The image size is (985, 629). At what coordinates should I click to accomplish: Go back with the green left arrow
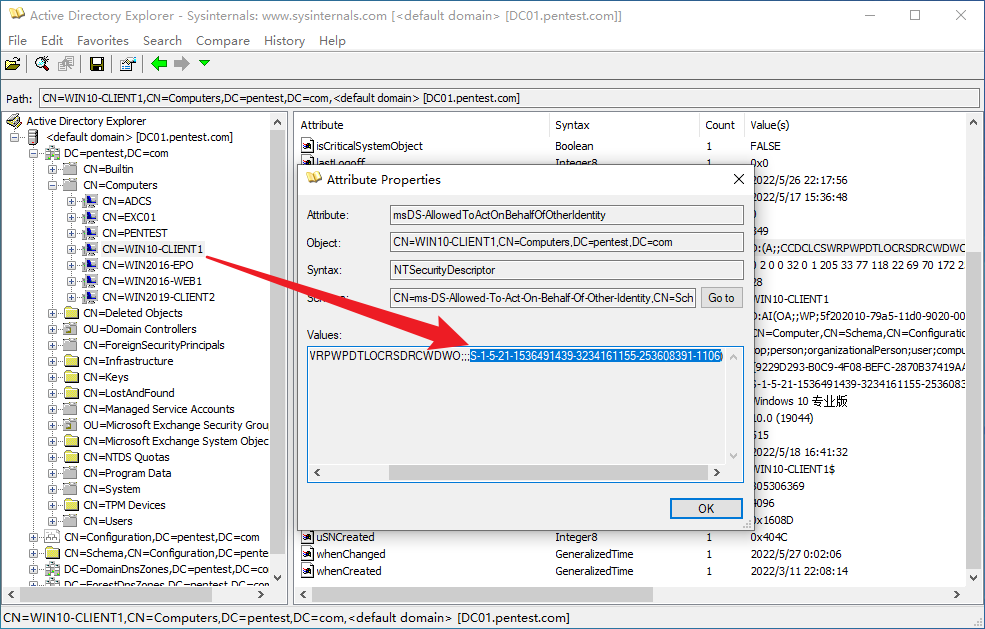(x=159, y=63)
